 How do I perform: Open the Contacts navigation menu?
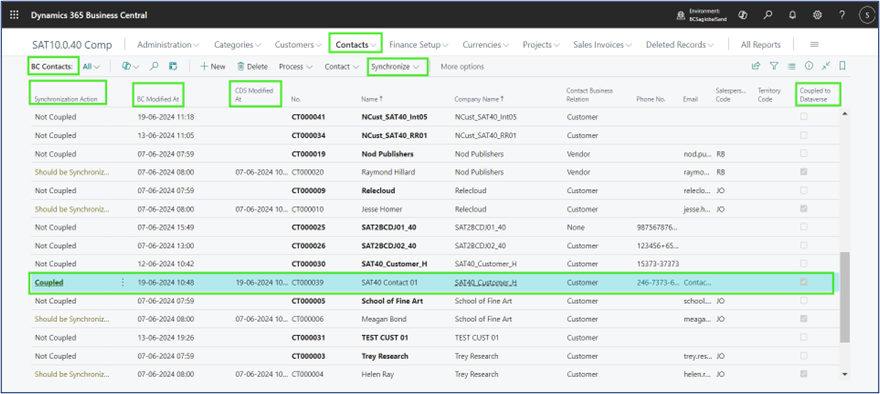pyautogui.click(x=355, y=44)
